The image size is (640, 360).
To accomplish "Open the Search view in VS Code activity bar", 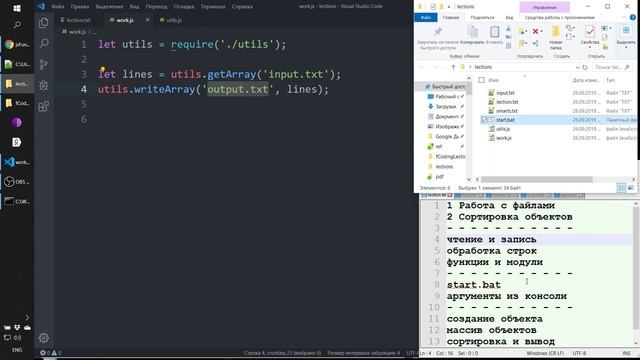I will (44, 43).
